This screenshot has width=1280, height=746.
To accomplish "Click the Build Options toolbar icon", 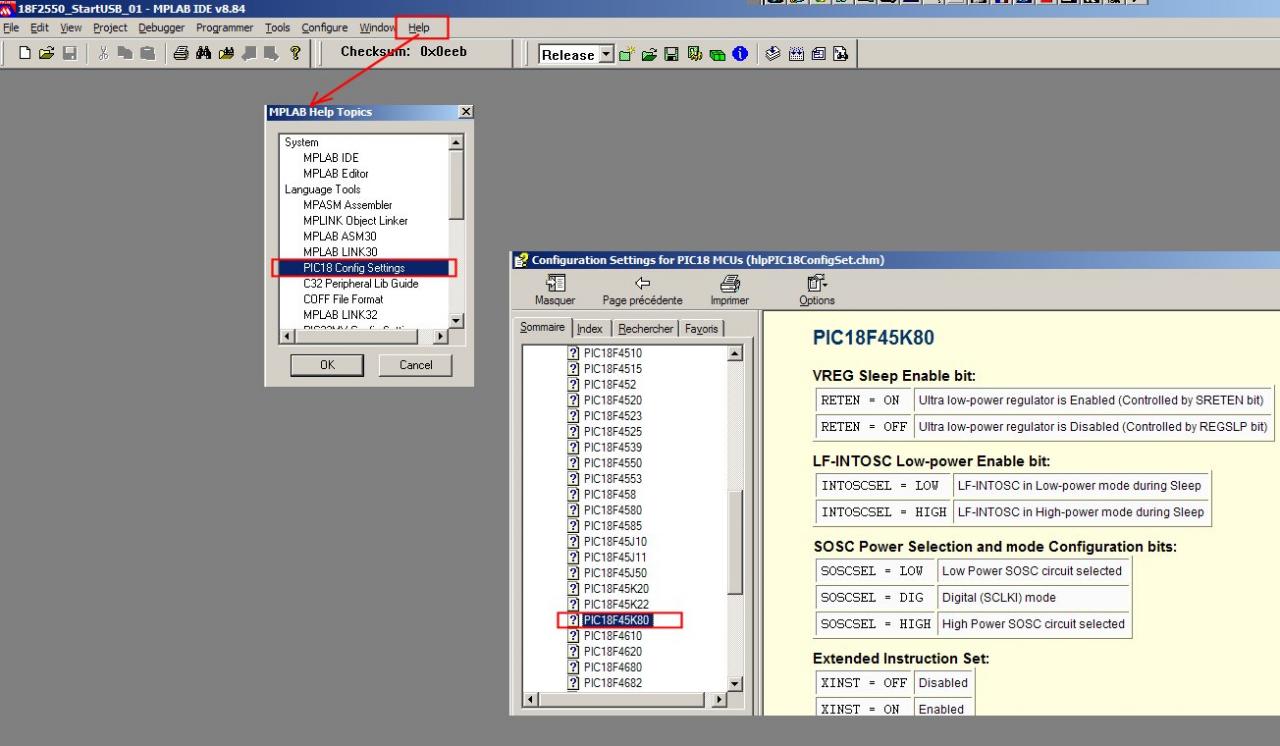I will click(x=694, y=55).
